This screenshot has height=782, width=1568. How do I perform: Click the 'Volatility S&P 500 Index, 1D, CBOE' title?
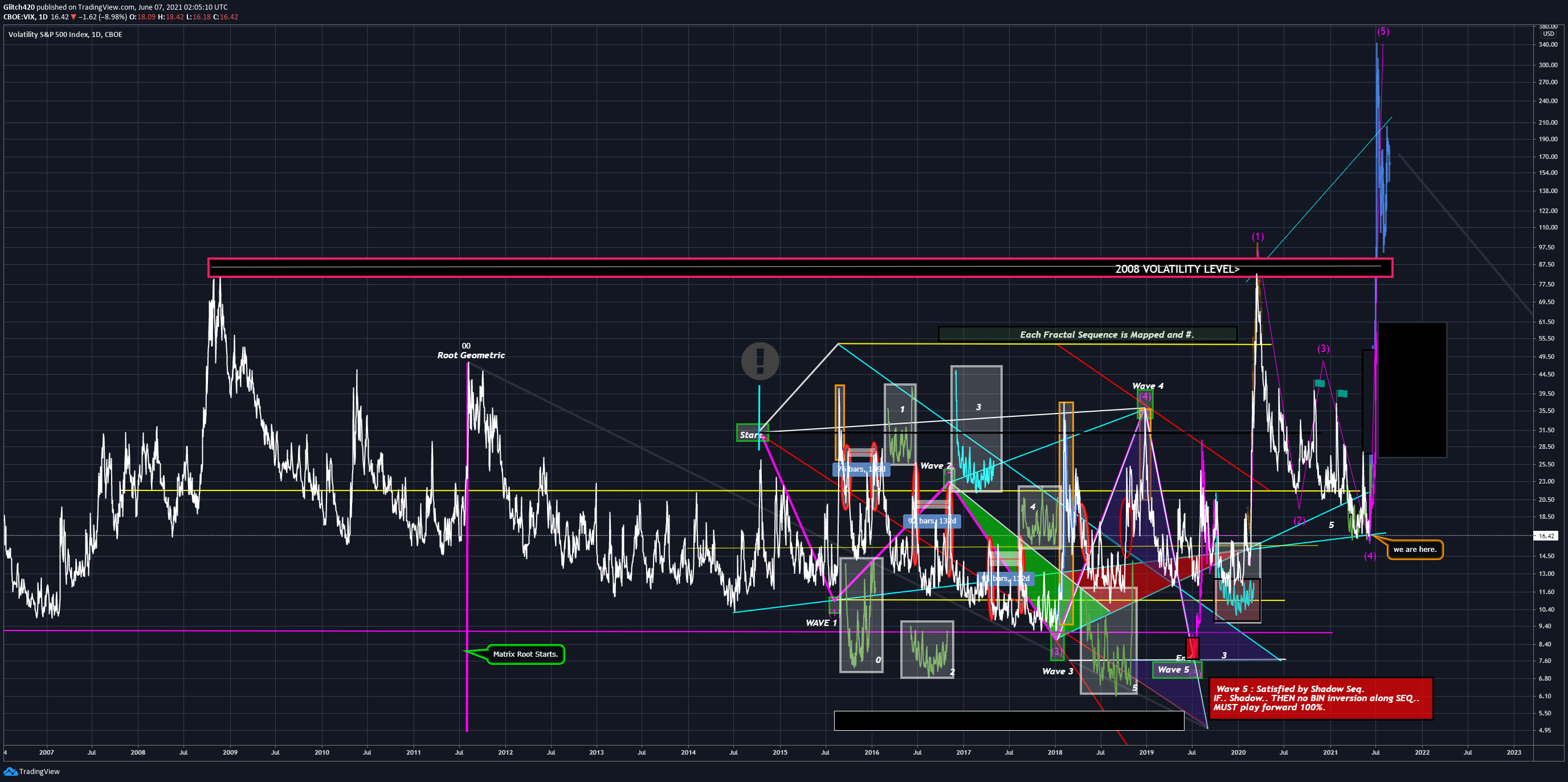coord(65,35)
